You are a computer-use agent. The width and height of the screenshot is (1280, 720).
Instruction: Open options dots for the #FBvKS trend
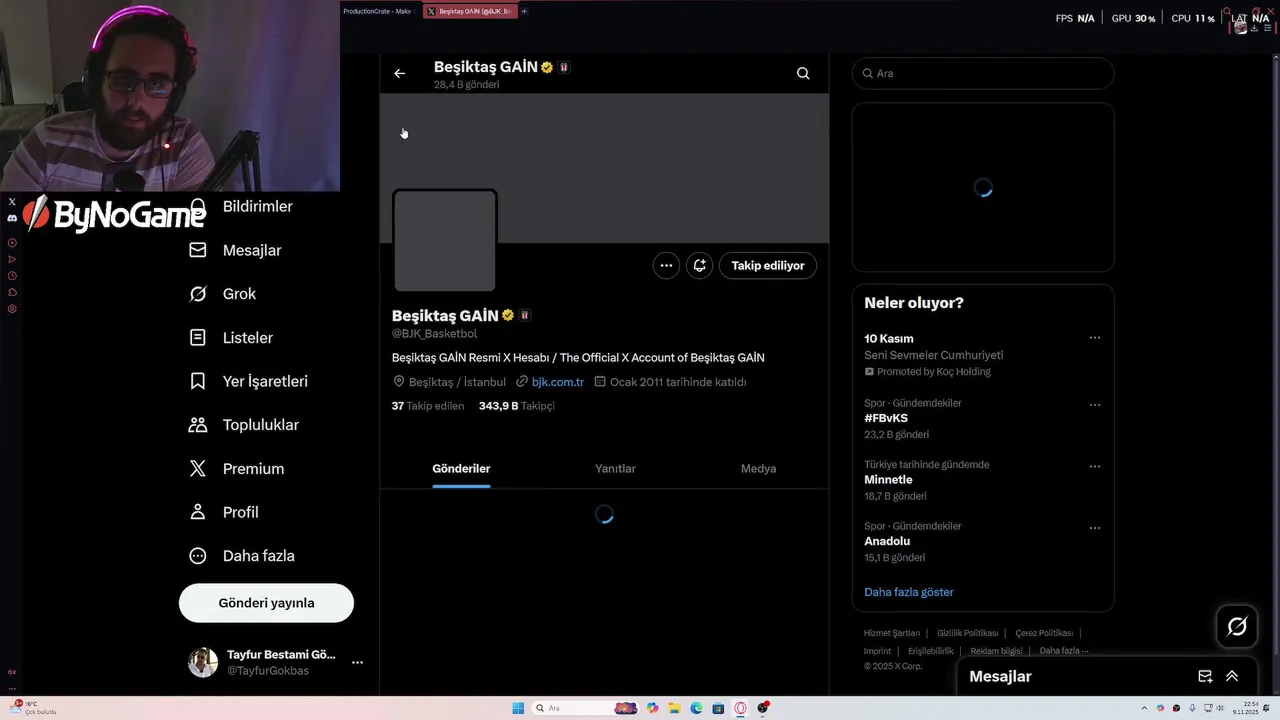point(1095,405)
